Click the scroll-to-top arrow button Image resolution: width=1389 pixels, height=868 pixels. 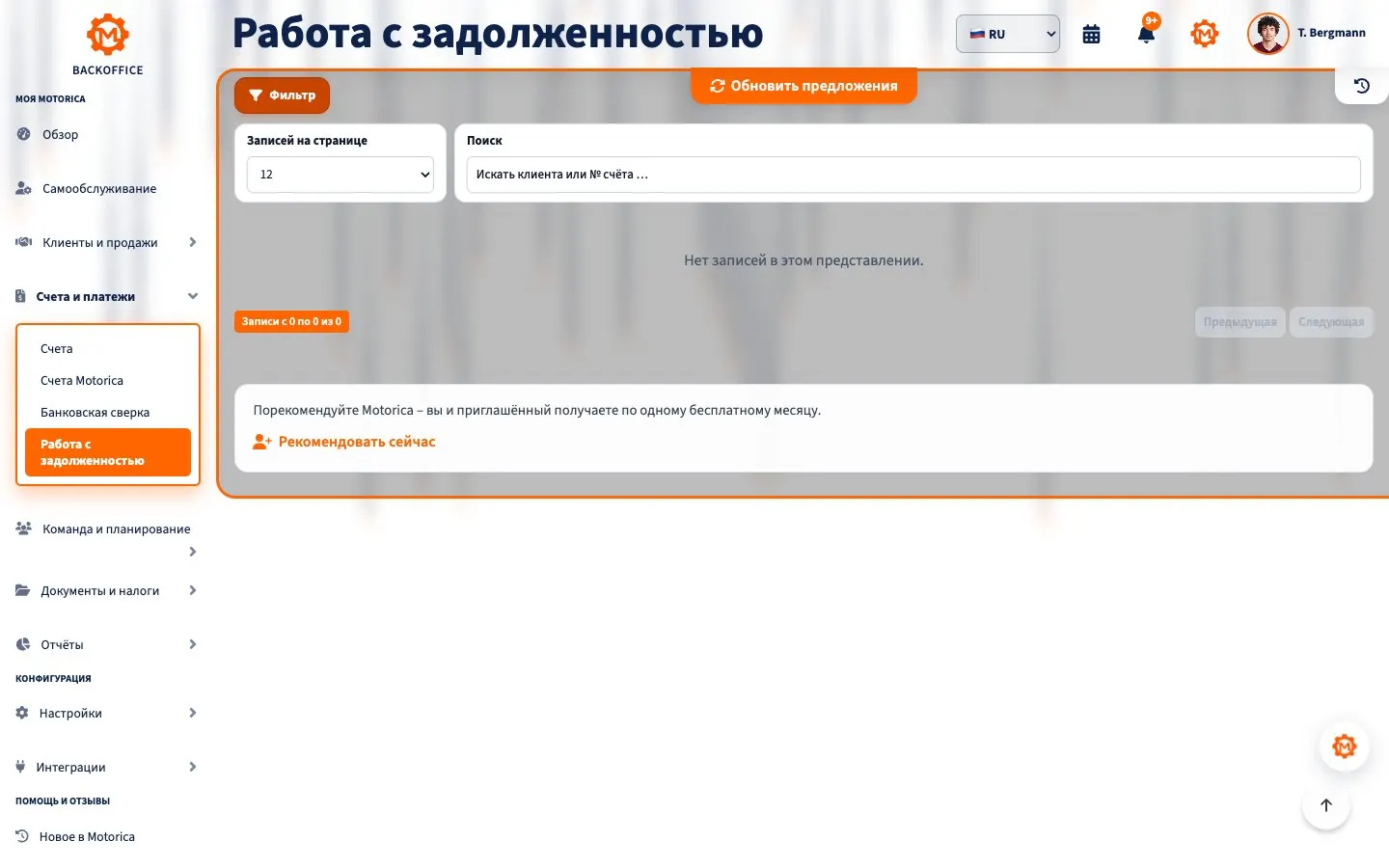point(1326,805)
